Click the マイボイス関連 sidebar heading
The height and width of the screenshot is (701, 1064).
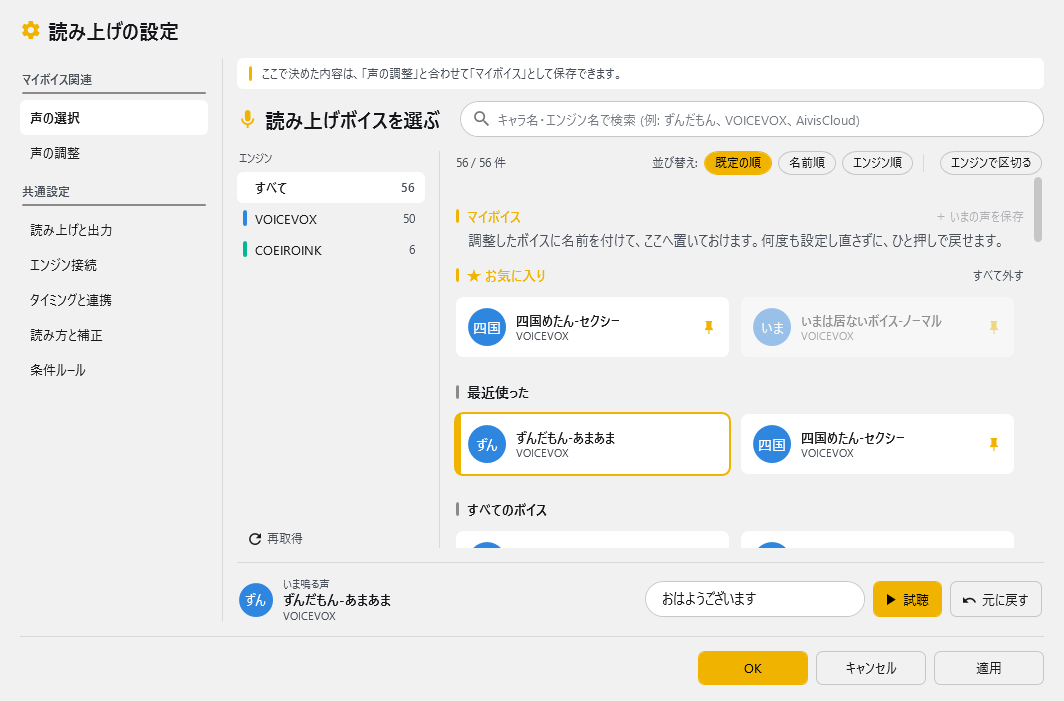pyautogui.click(x=57, y=79)
